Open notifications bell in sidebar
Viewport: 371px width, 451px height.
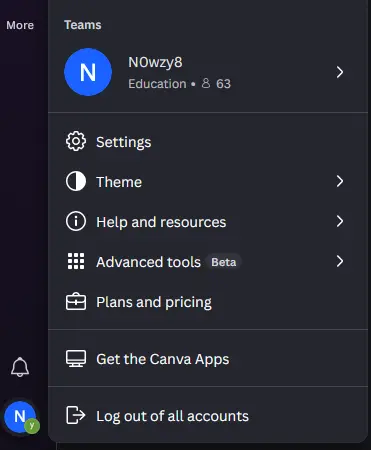20,367
